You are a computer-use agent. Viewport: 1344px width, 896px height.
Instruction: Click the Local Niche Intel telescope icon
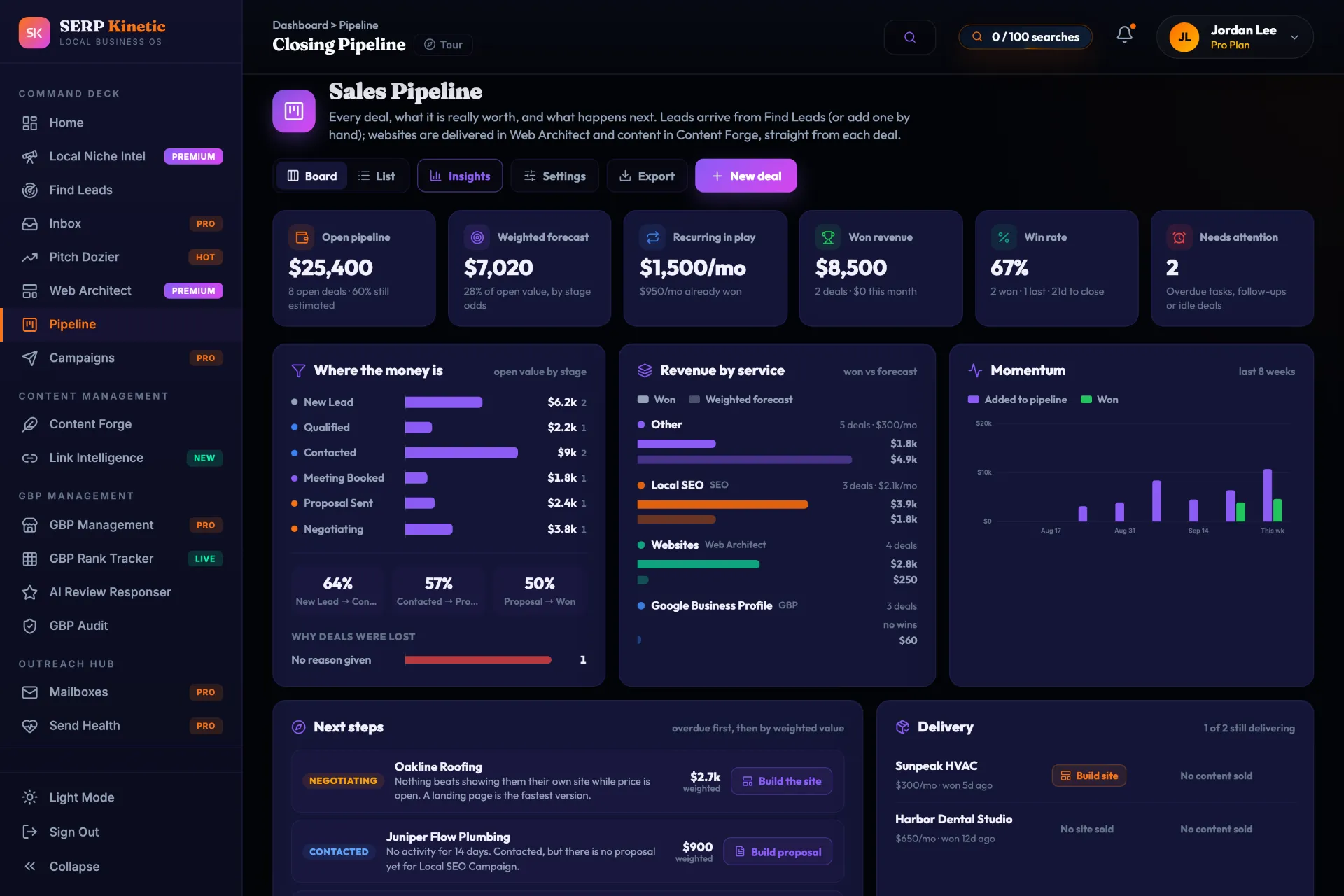click(x=29, y=157)
